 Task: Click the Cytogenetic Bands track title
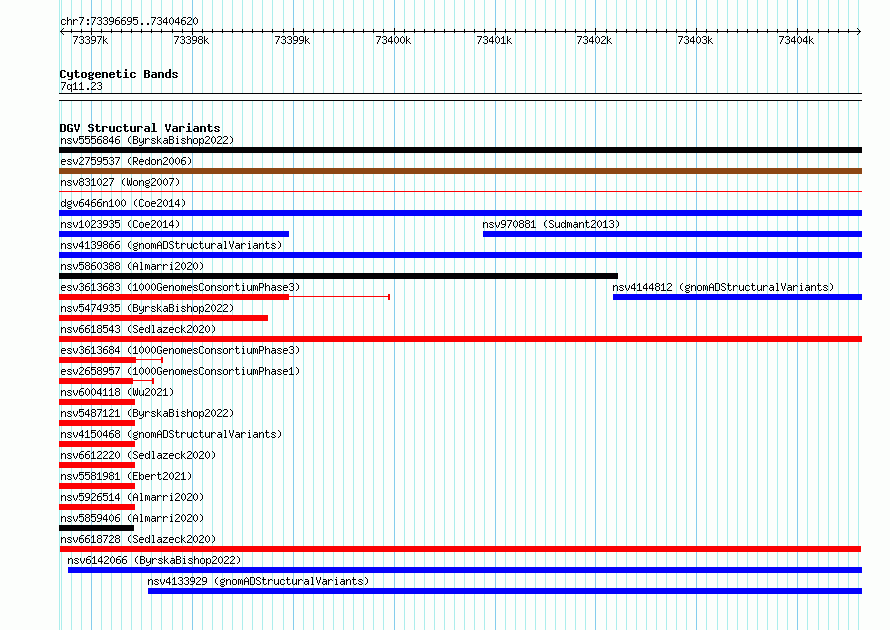click(119, 74)
